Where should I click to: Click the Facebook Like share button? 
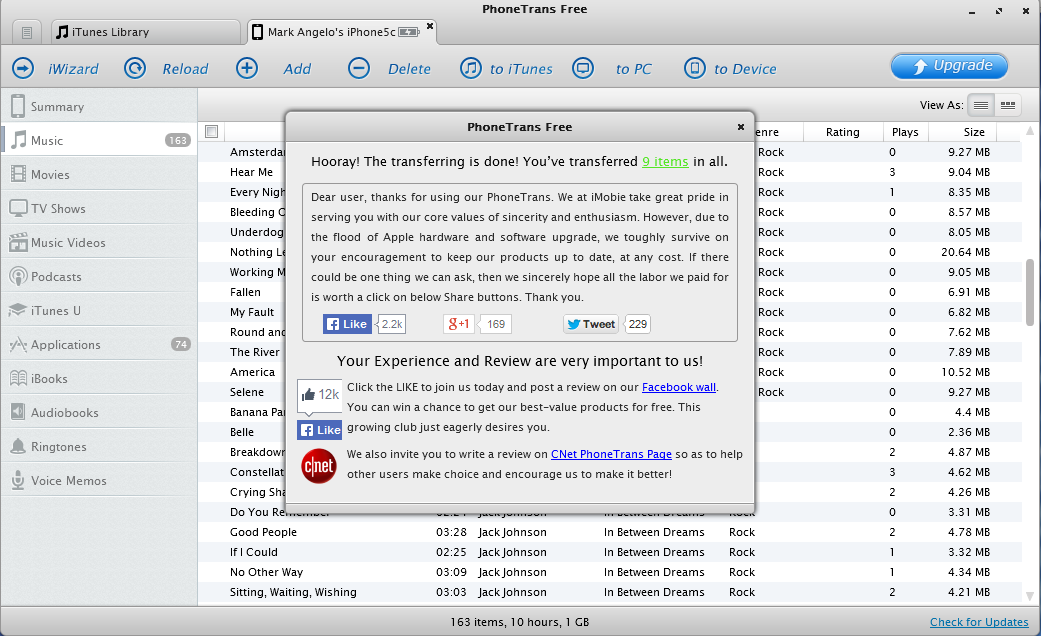[x=347, y=324]
